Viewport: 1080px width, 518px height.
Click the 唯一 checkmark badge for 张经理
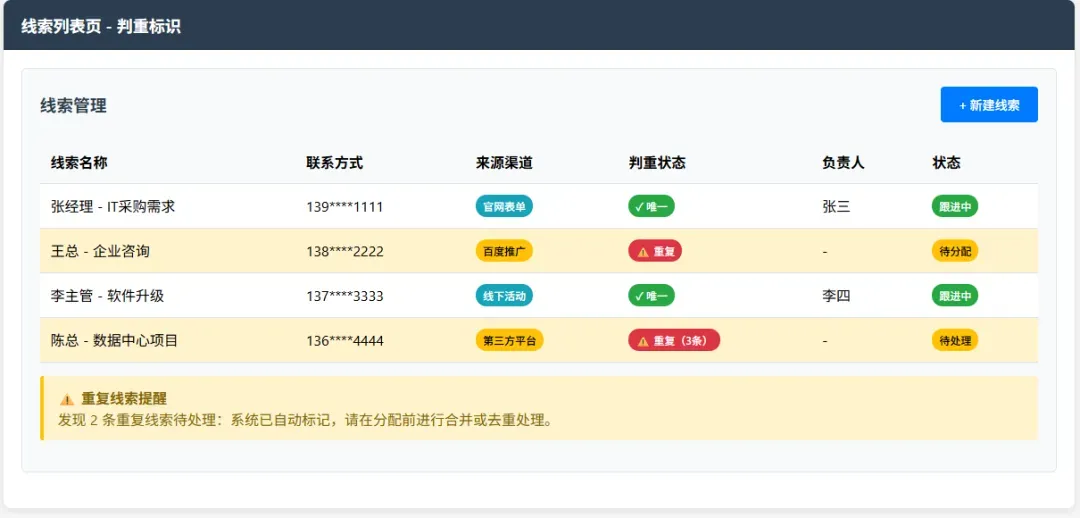click(651, 207)
